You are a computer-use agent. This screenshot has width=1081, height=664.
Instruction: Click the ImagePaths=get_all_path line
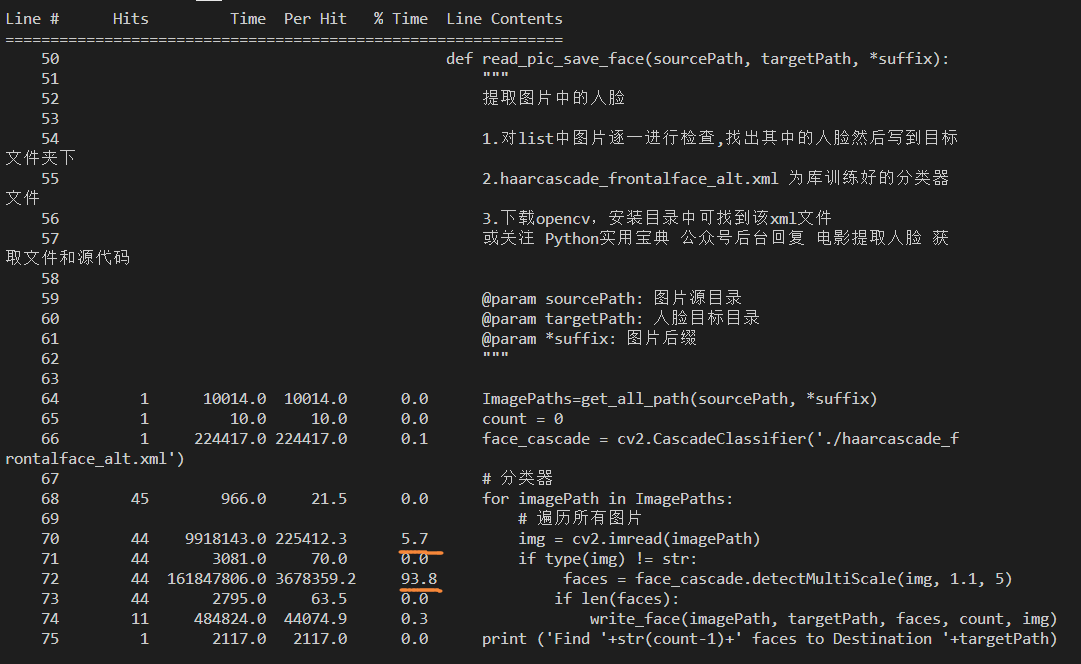pyautogui.click(x=679, y=399)
